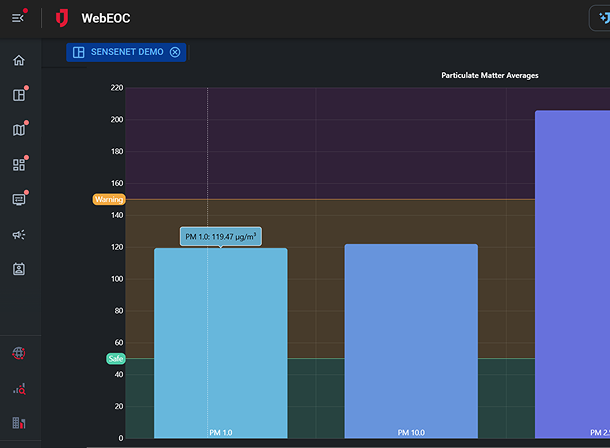
Task: Open the megaphone announcements icon
Action: coord(18,235)
